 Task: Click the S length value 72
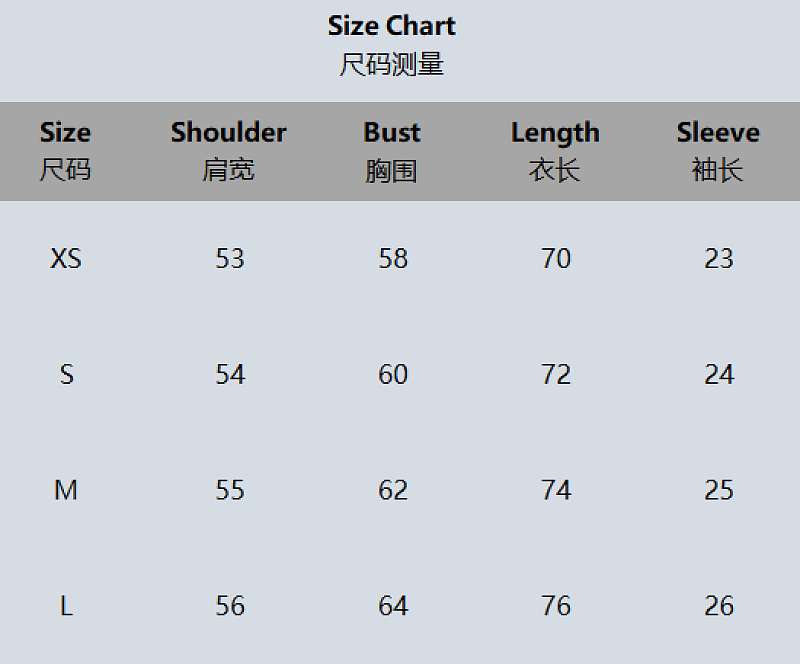(556, 374)
